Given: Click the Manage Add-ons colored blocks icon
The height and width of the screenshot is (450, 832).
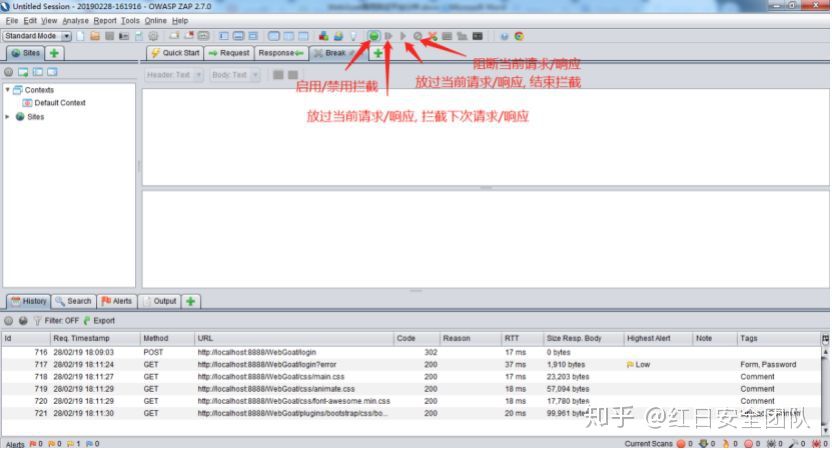Looking at the screenshot, I should pyautogui.click(x=323, y=36).
